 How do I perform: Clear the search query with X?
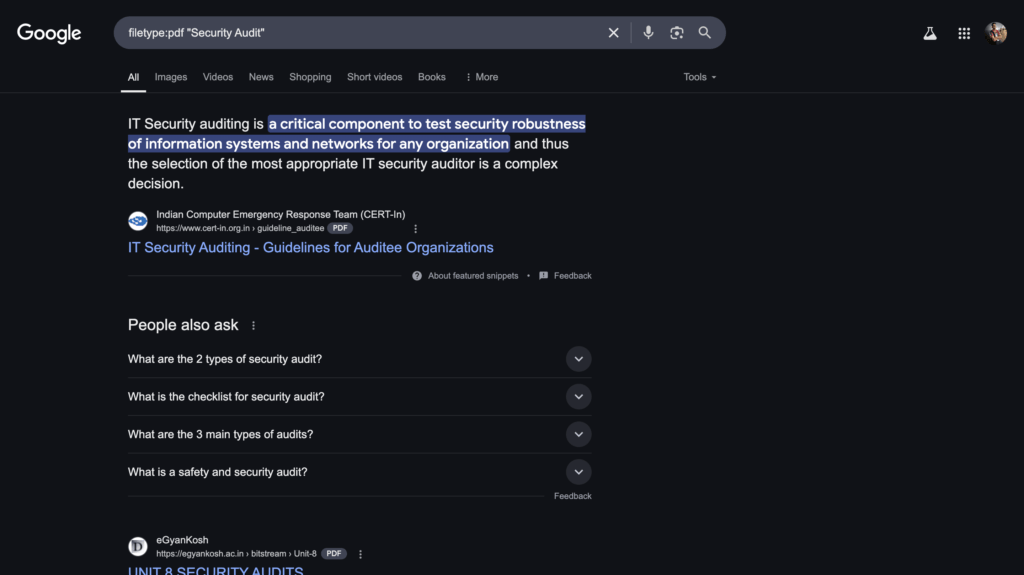coord(613,33)
